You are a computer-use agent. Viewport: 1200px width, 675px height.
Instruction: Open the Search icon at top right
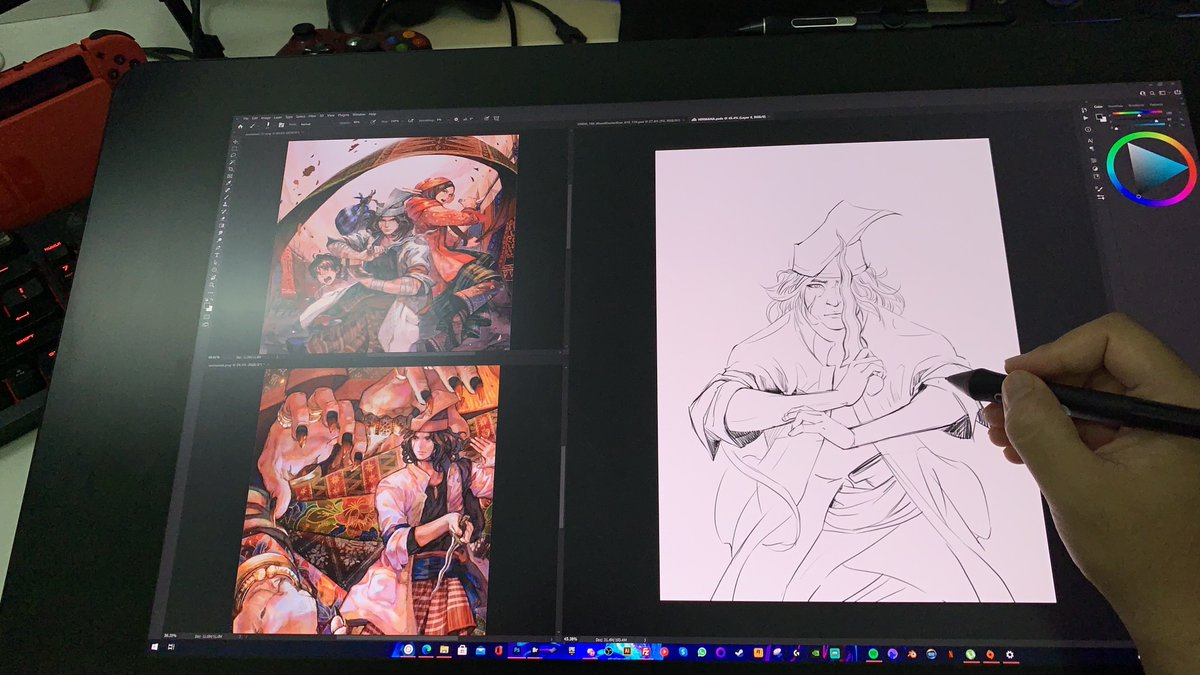point(1152,93)
